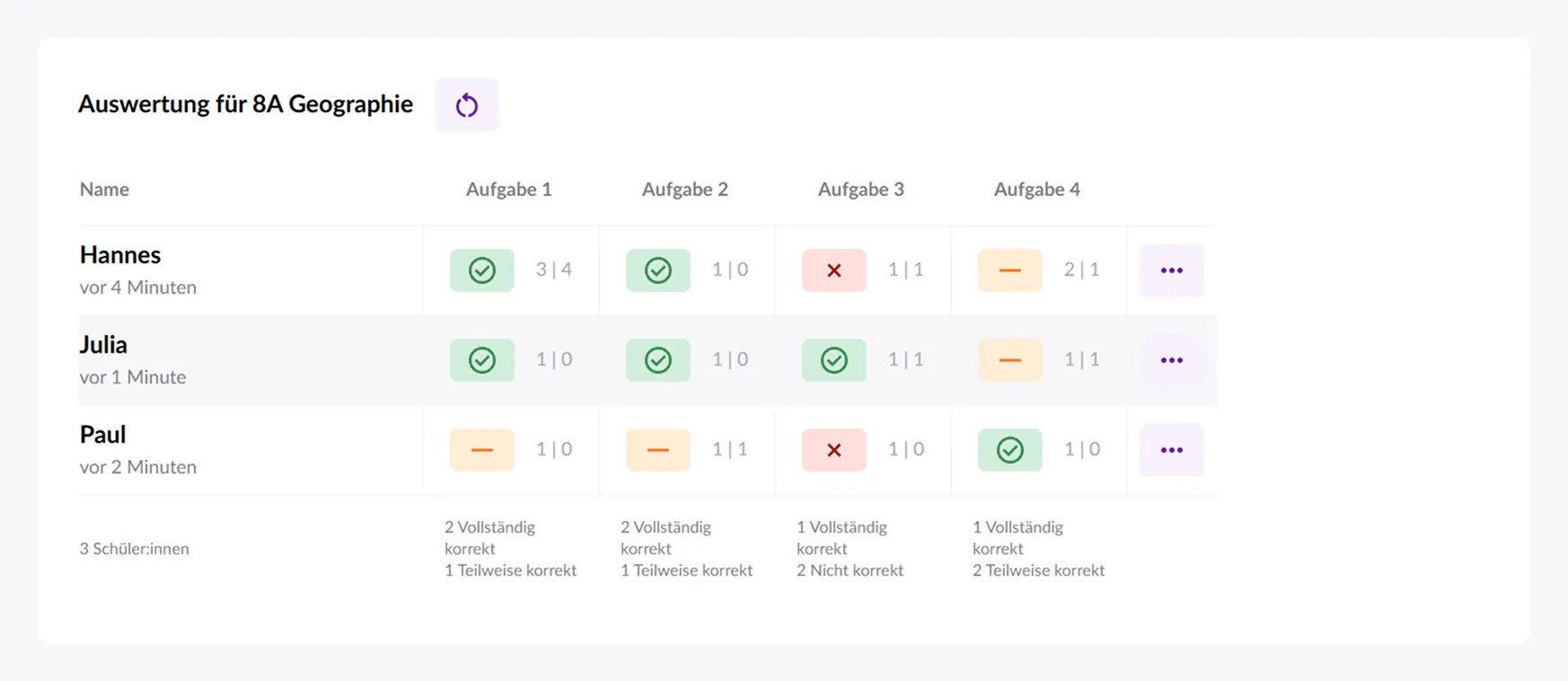1568x681 pixels.
Task: Click Hannes' red X icon for Aufgabe 3
Action: [x=833, y=270]
